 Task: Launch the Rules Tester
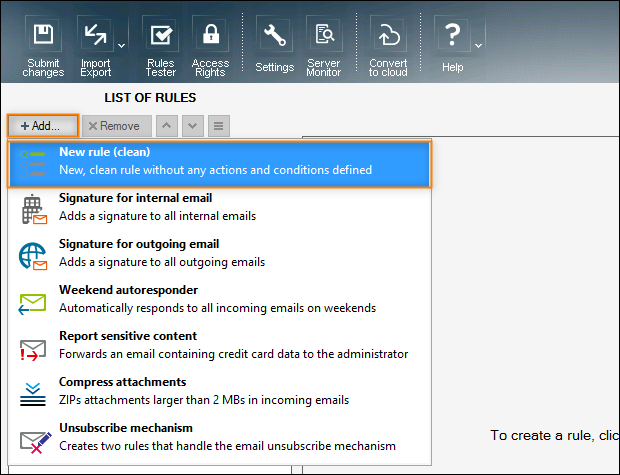[160, 37]
